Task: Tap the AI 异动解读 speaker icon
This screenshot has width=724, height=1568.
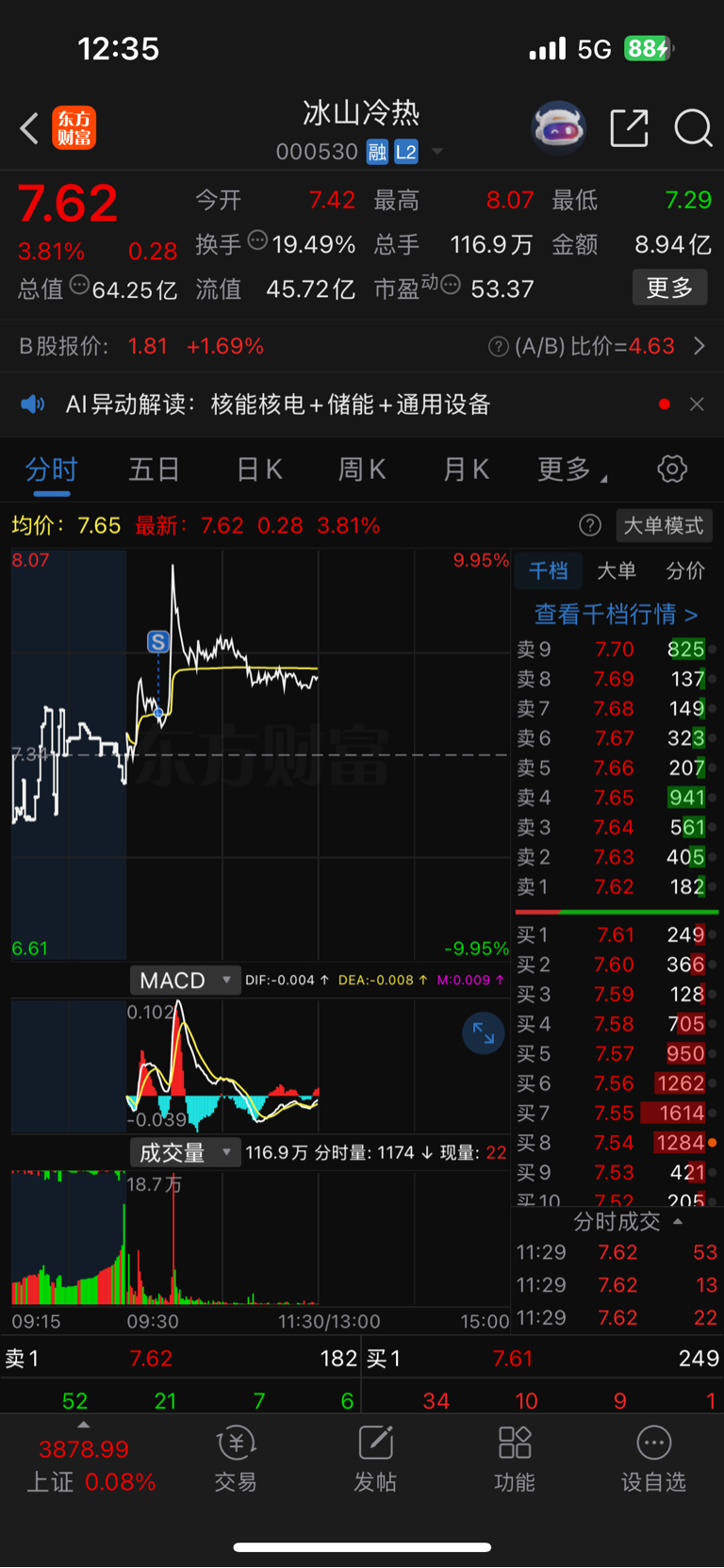Action: click(33, 404)
